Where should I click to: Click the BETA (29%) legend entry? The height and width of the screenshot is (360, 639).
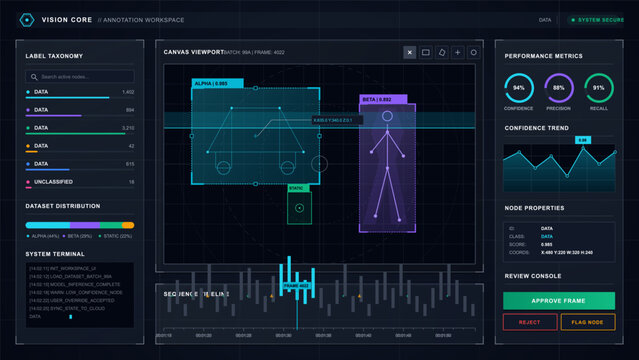(77, 236)
